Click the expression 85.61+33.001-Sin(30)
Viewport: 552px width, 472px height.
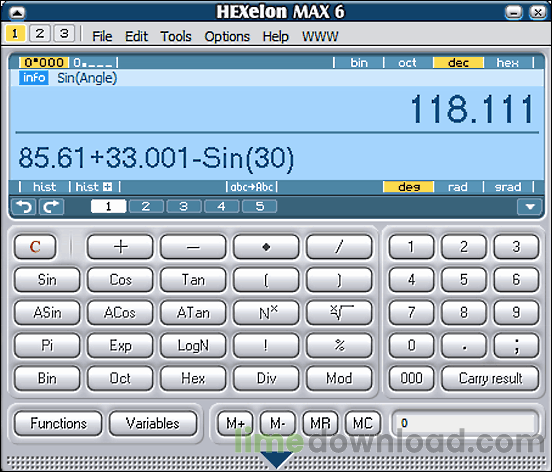(156, 158)
